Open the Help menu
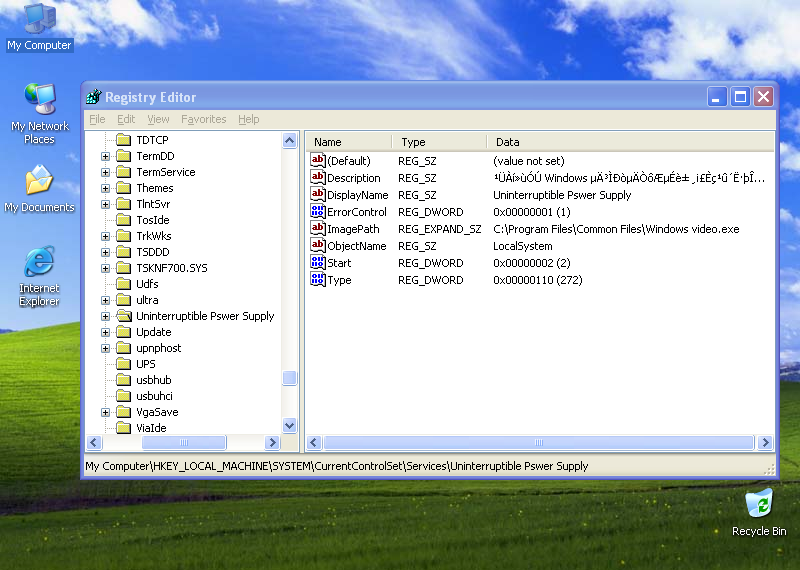Image resolution: width=800 pixels, height=570 pixels. pyautogui.click(x=248, y=119)
